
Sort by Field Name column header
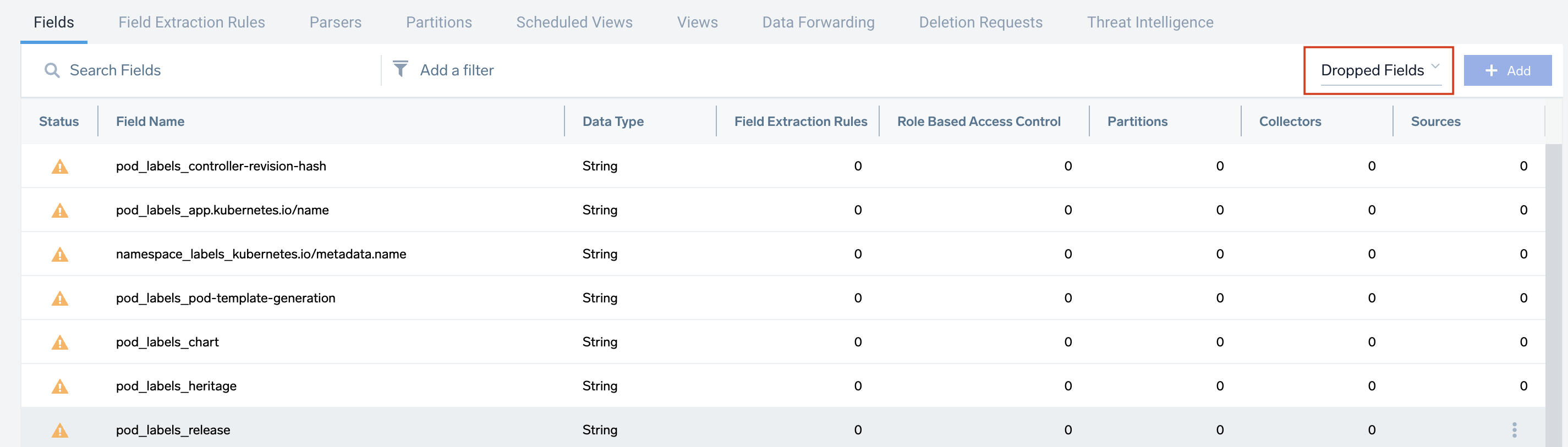pos(150,122)
